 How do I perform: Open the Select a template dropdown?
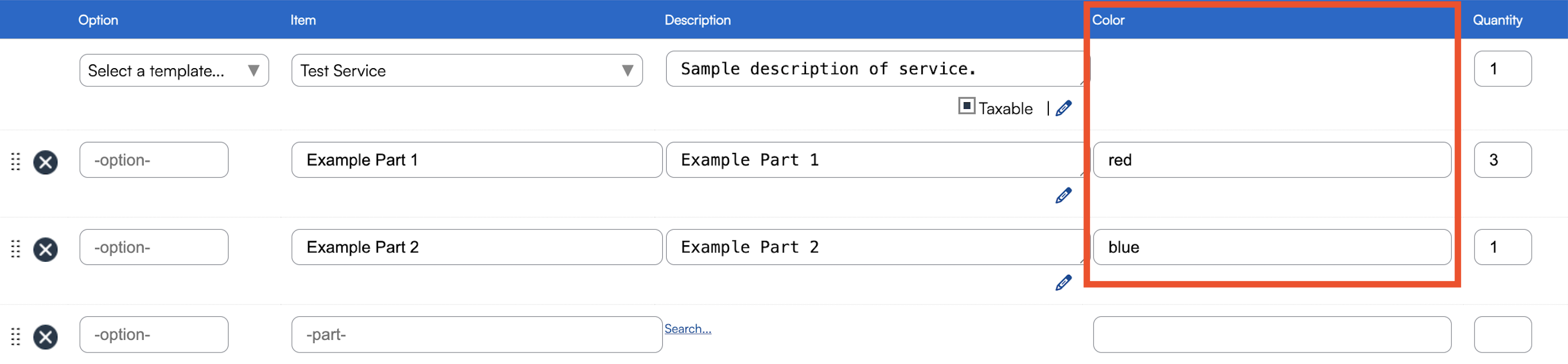coord(173,70)
